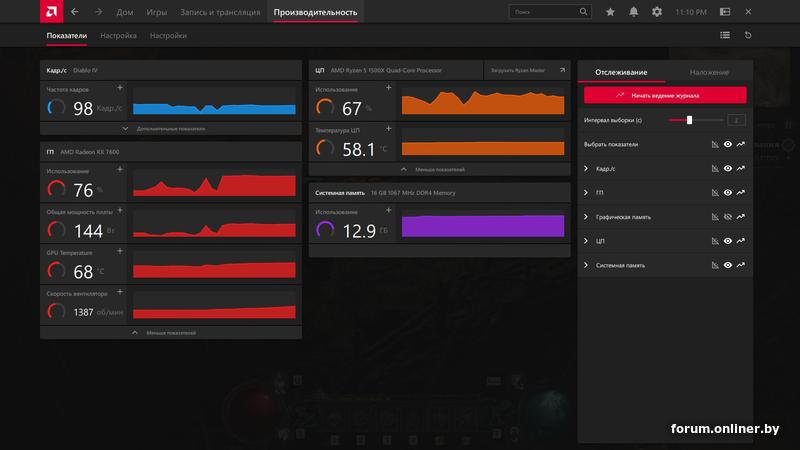Click log chart icon in ГП row
800x450 pixels.
[715, 192]
